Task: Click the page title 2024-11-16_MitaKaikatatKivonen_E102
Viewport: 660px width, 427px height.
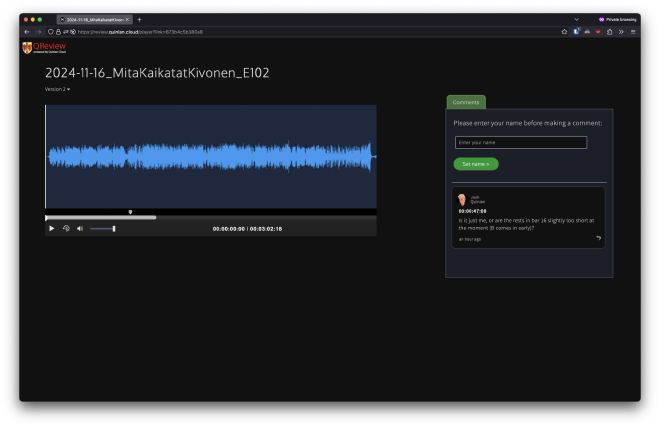Action: [x=157, y=73]
